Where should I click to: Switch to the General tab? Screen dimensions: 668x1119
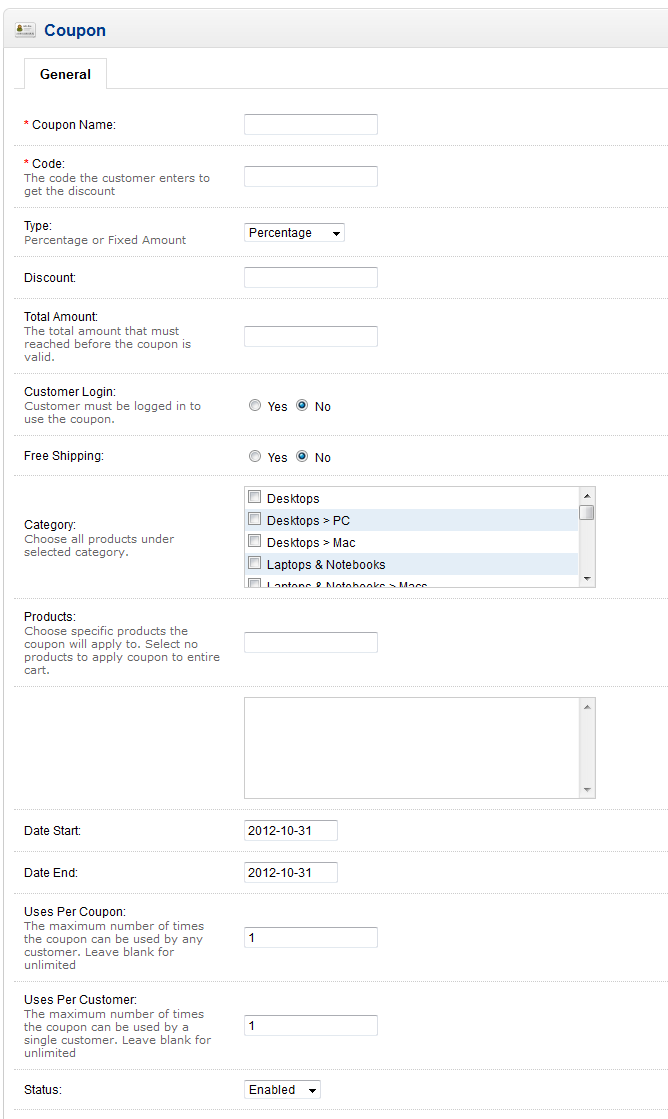click(65, 74)
